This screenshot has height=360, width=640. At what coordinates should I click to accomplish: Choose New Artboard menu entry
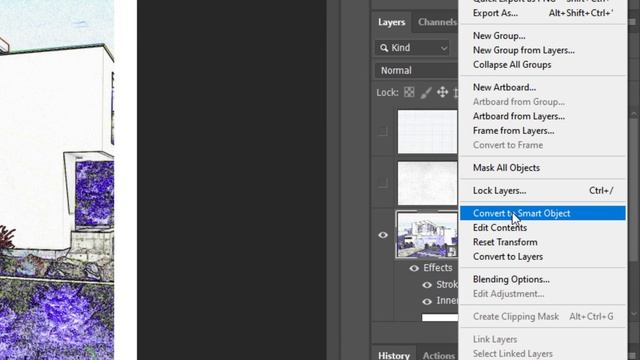543,87
